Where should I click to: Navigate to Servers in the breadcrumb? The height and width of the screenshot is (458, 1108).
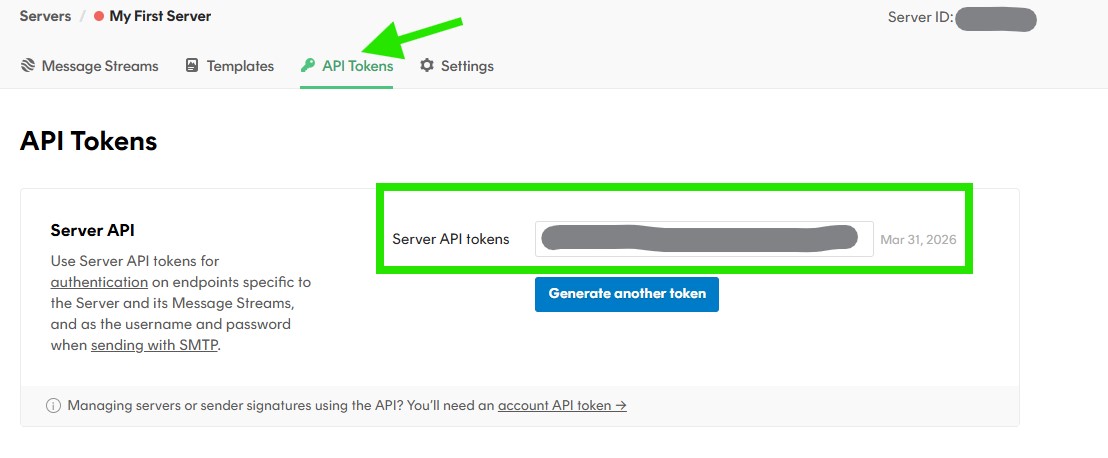tap(45, 16)
